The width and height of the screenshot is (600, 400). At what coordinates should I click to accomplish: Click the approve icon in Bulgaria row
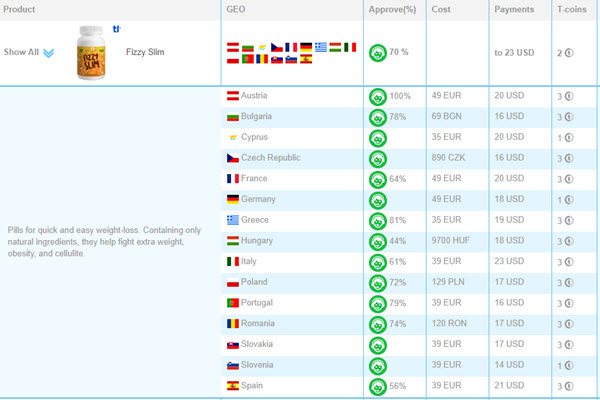[378, 117]
